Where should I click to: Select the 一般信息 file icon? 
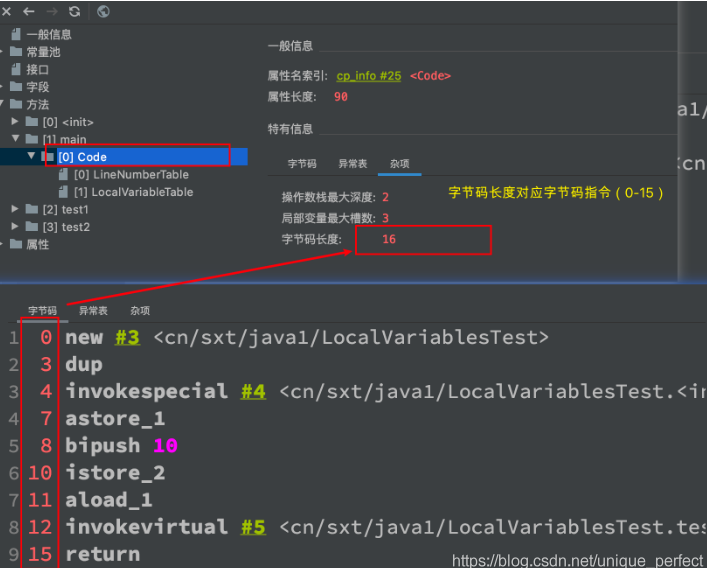pos(16,34)
